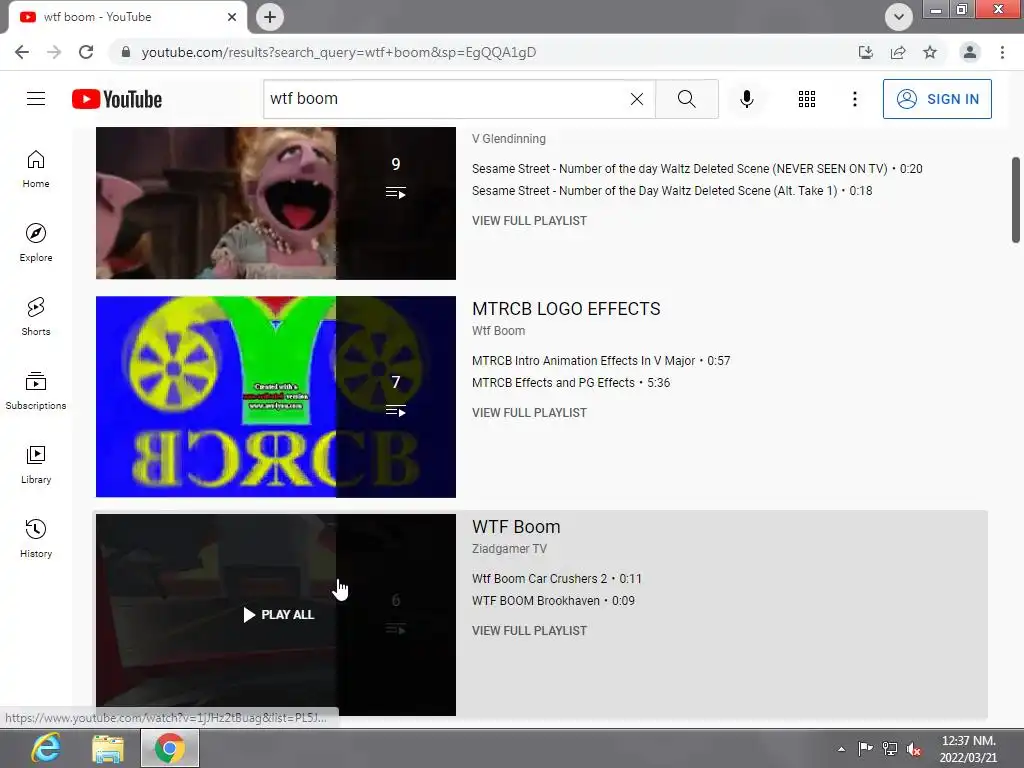Click the share page icon in address bar
This screenshot has width=1024, height=768.
tap(898, 52)
